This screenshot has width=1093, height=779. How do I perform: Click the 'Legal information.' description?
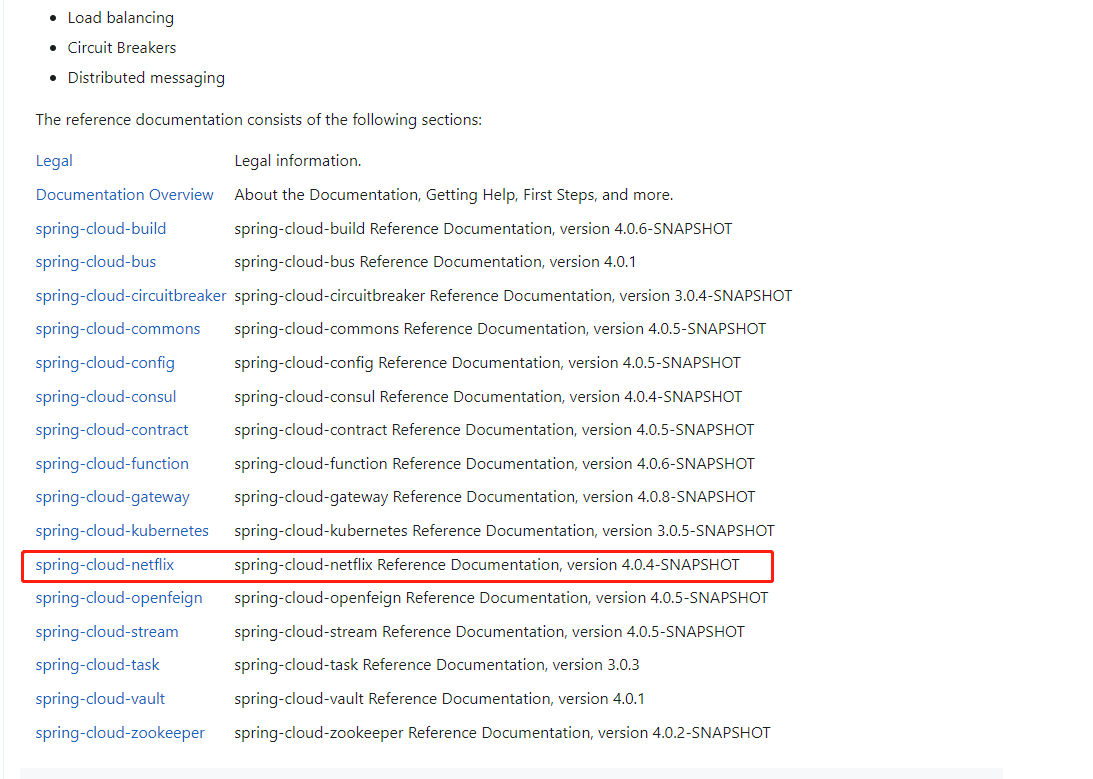tap(298, 161)
